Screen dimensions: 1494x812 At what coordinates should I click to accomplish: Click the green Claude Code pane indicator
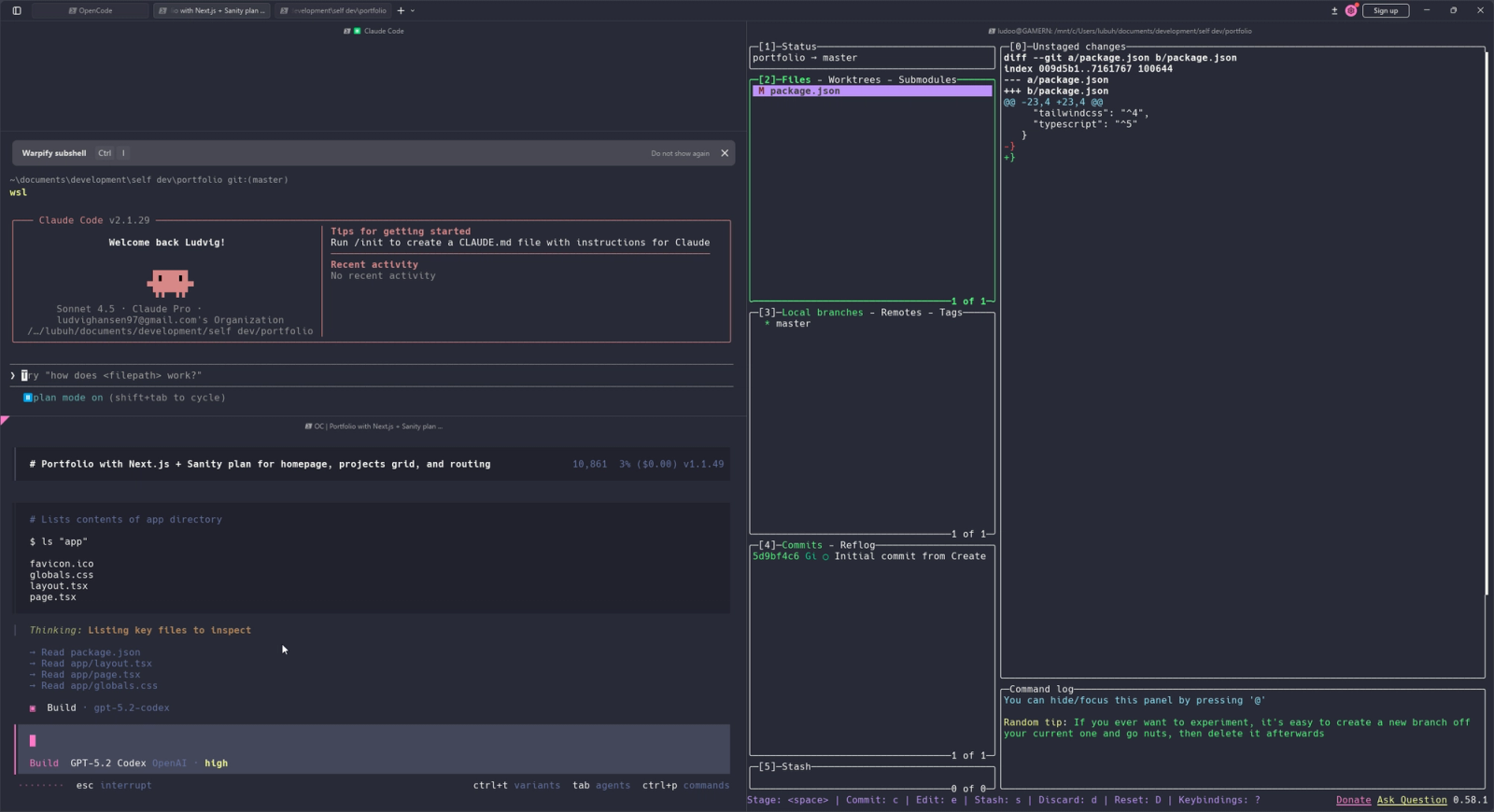[357, 31]
